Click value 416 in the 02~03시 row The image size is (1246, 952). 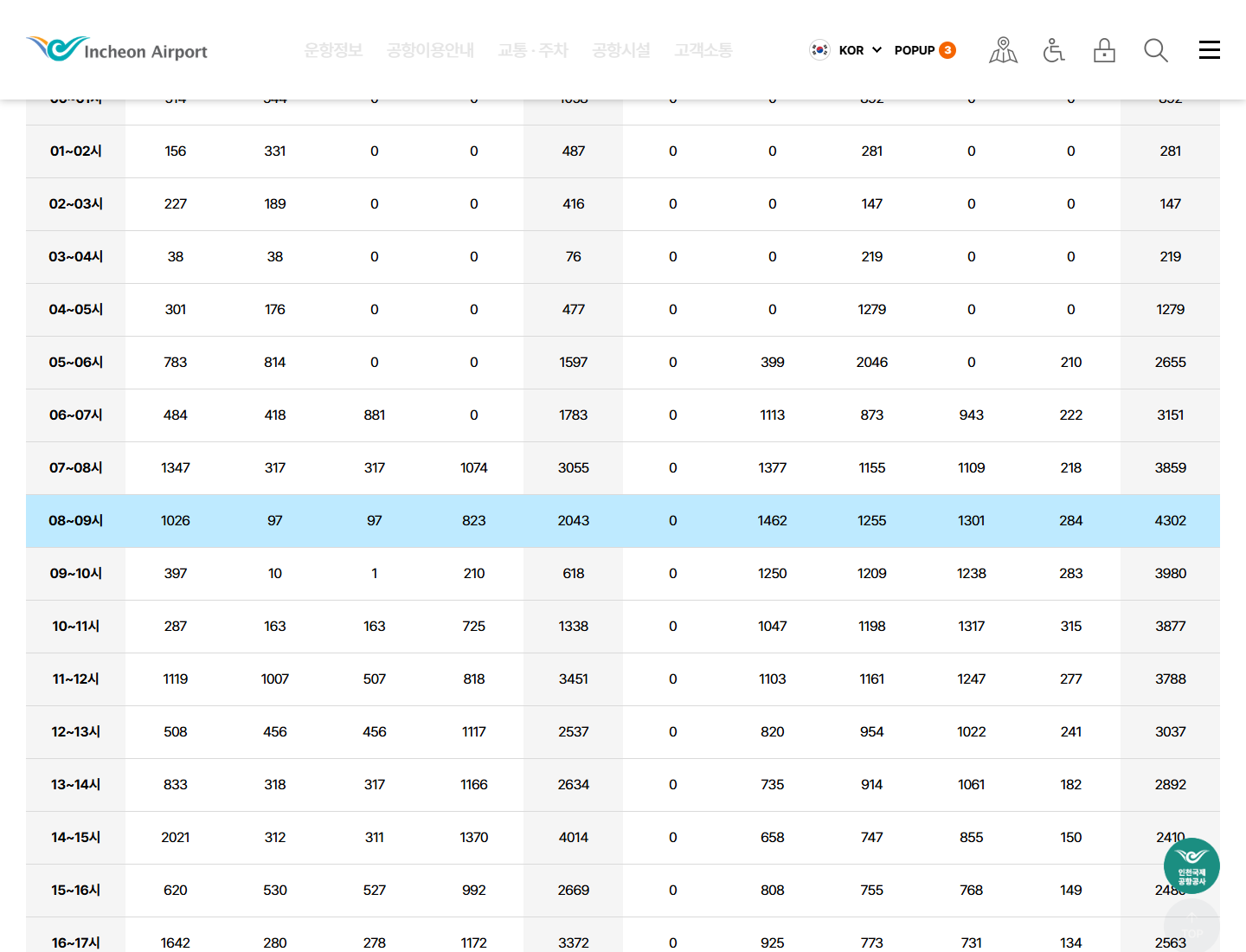click(x=574, y=204)
